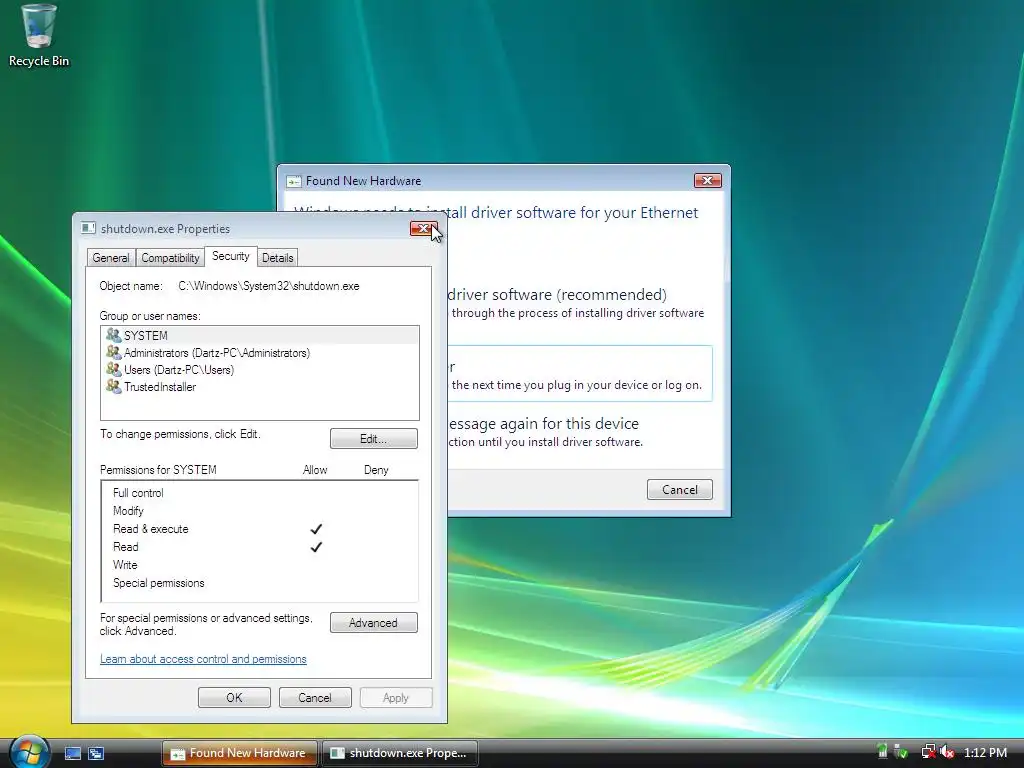Click Cancel in Found New Hardware window
The image size is (1024, 768).
tap(680, 490)
